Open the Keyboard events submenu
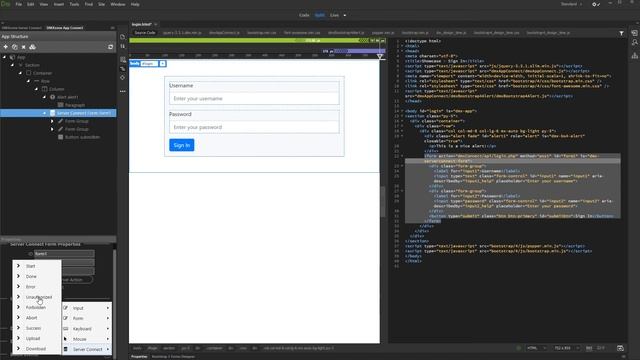This screenshot has width=640, height=360. point(87,329)
